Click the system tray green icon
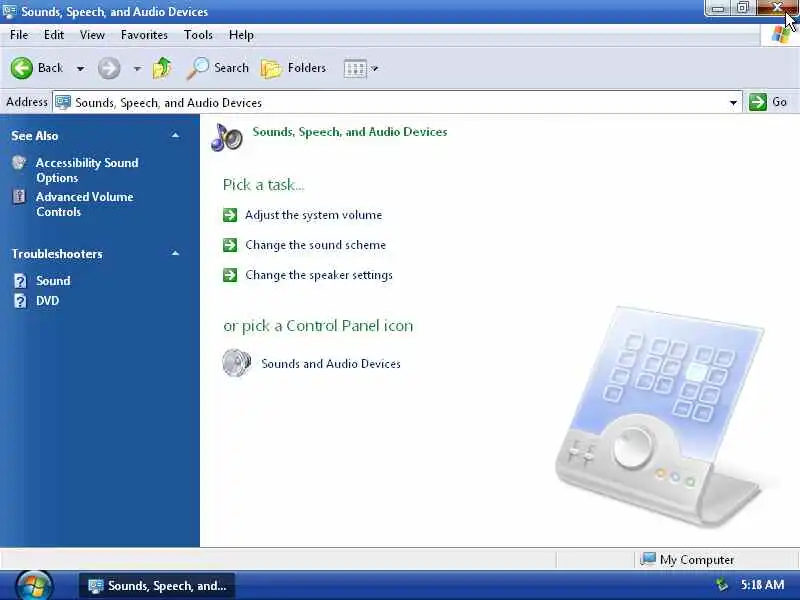 [721, 585]
